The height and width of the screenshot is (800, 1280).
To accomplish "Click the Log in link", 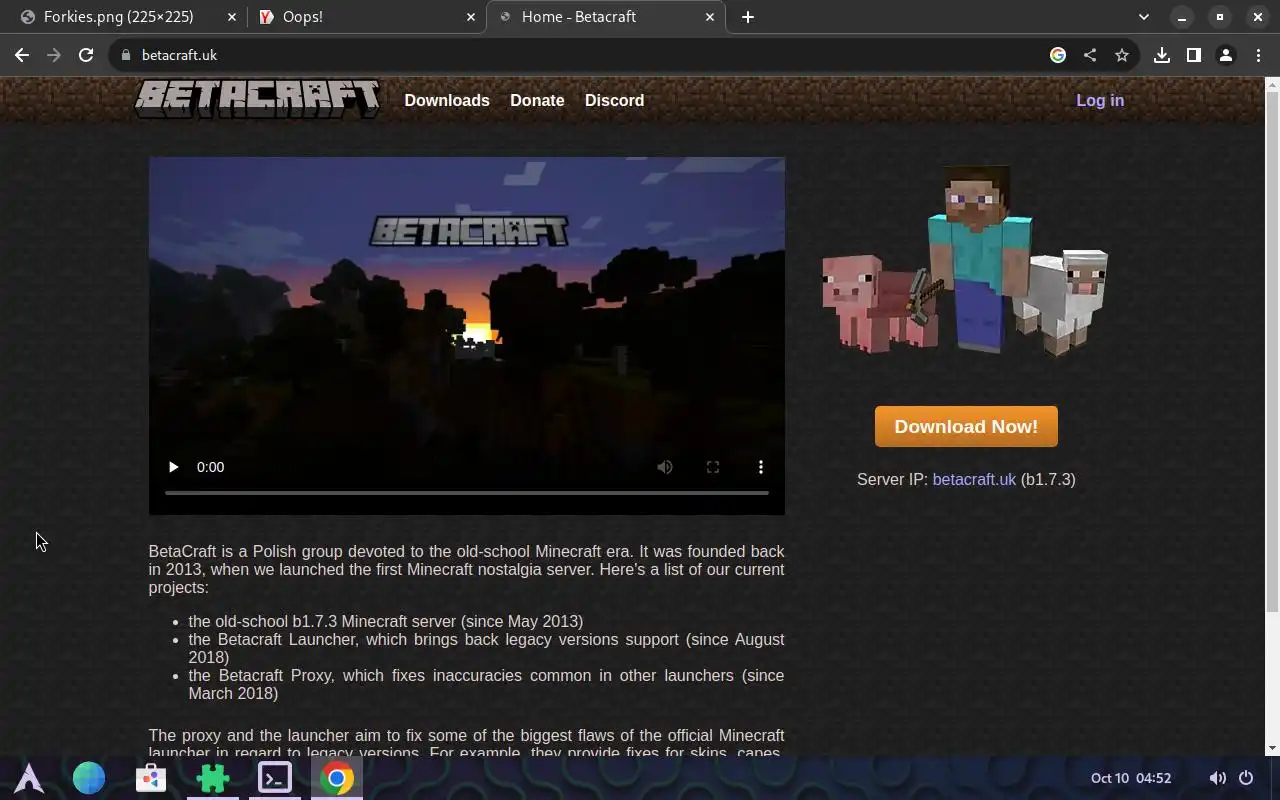I will point(1100,100).
